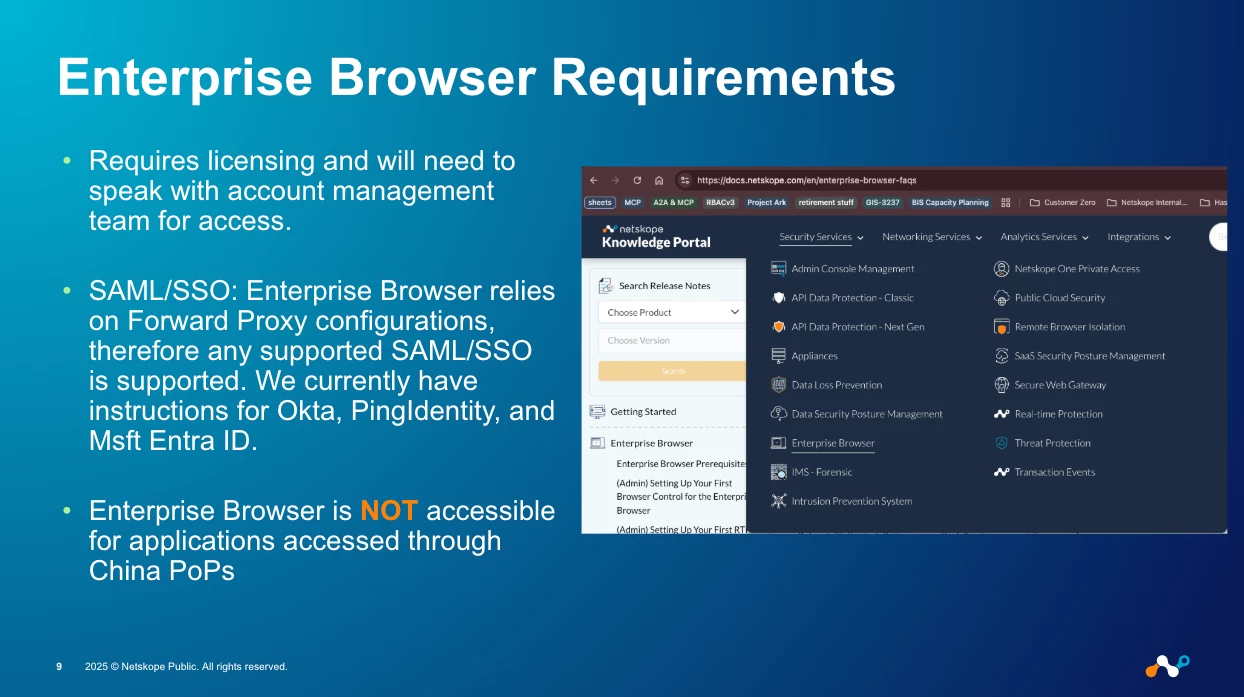The image size is (1244, 697).
Task: Click the Public Cloud Security icon
Action: [1001, 298]
